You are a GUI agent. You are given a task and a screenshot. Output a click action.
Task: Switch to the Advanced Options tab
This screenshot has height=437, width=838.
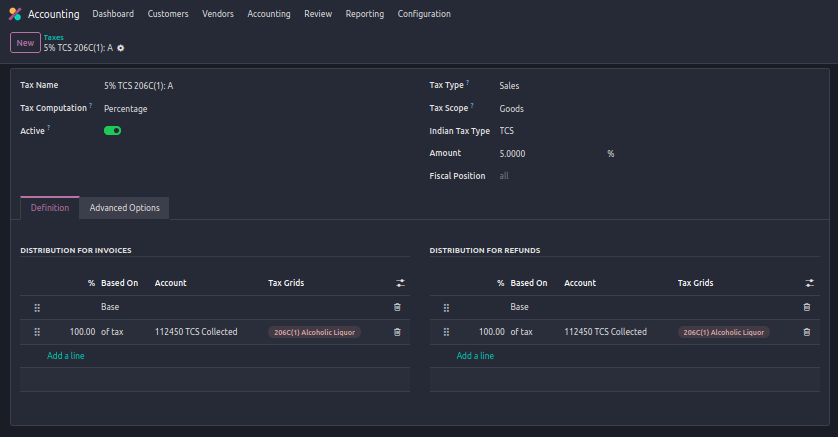coord(124,208)
